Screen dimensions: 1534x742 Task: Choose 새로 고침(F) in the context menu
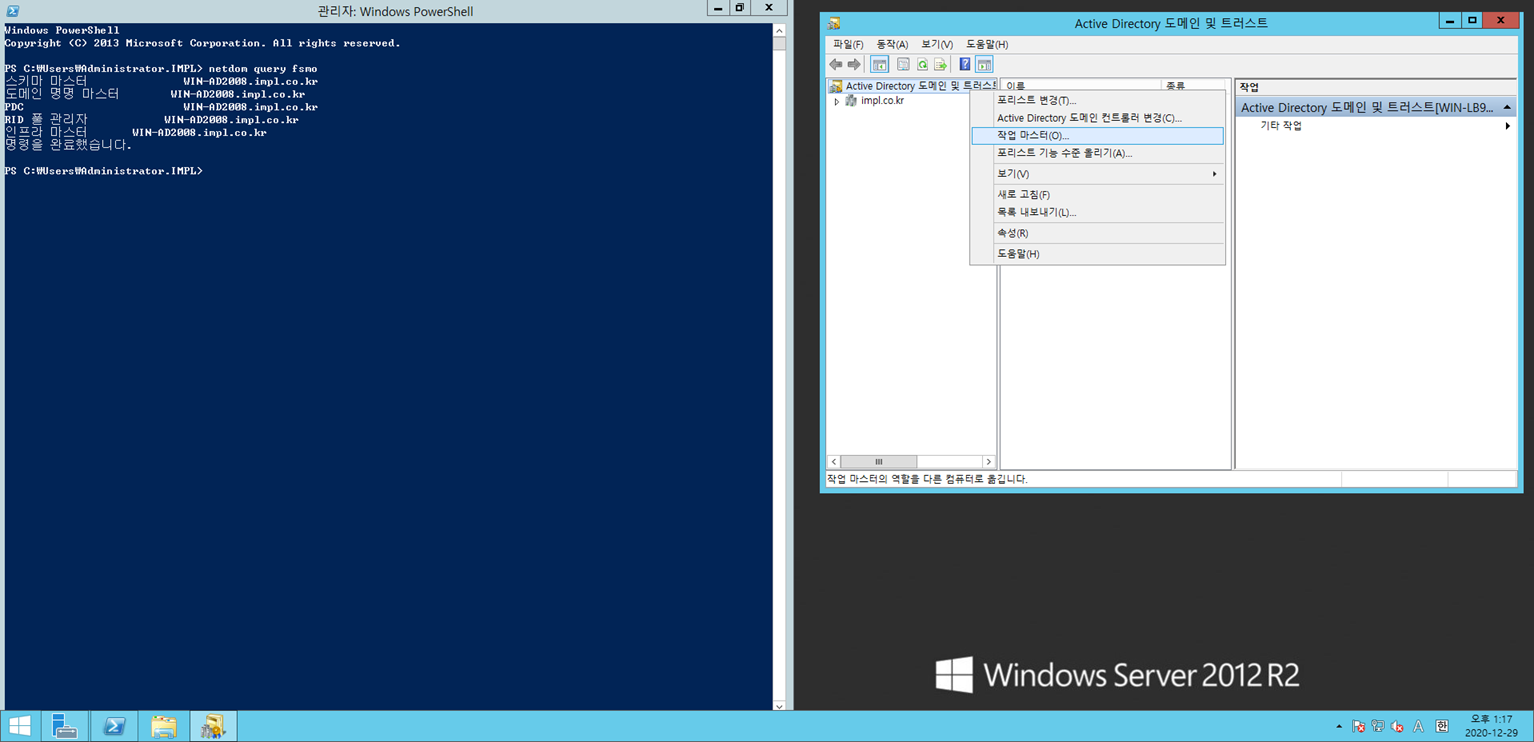pyautogui.click(x=1098, y=195)
